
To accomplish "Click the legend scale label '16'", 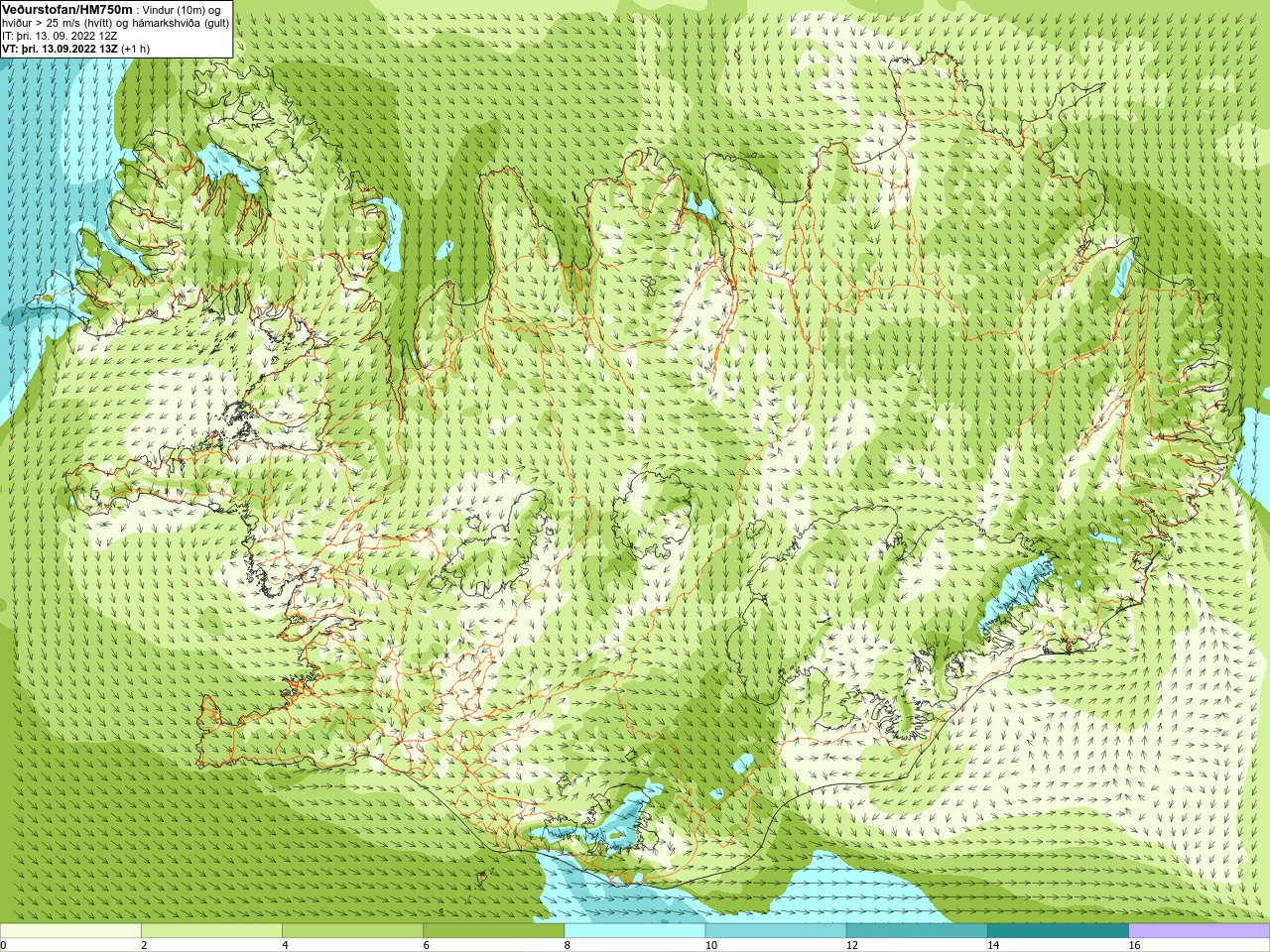I will point(1134,945).
